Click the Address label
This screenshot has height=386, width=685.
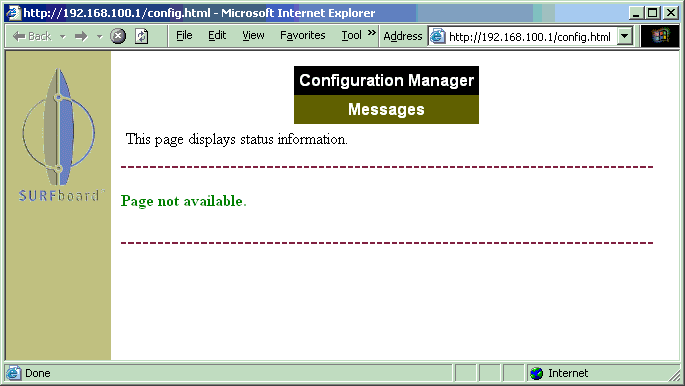click(402, 36)
